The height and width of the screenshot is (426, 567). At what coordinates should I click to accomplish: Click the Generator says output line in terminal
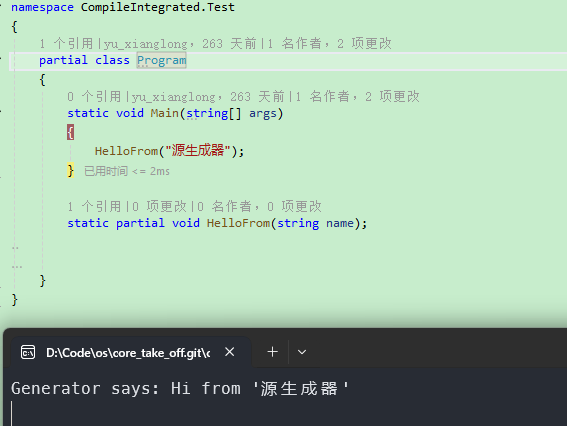point(180,389)
